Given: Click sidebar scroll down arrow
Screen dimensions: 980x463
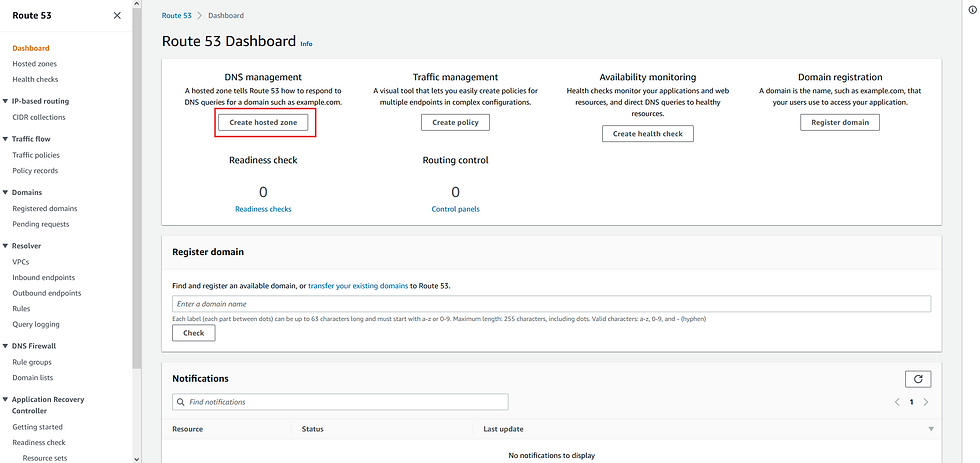Looking at the screenshot, I should (x=137, y=459).
